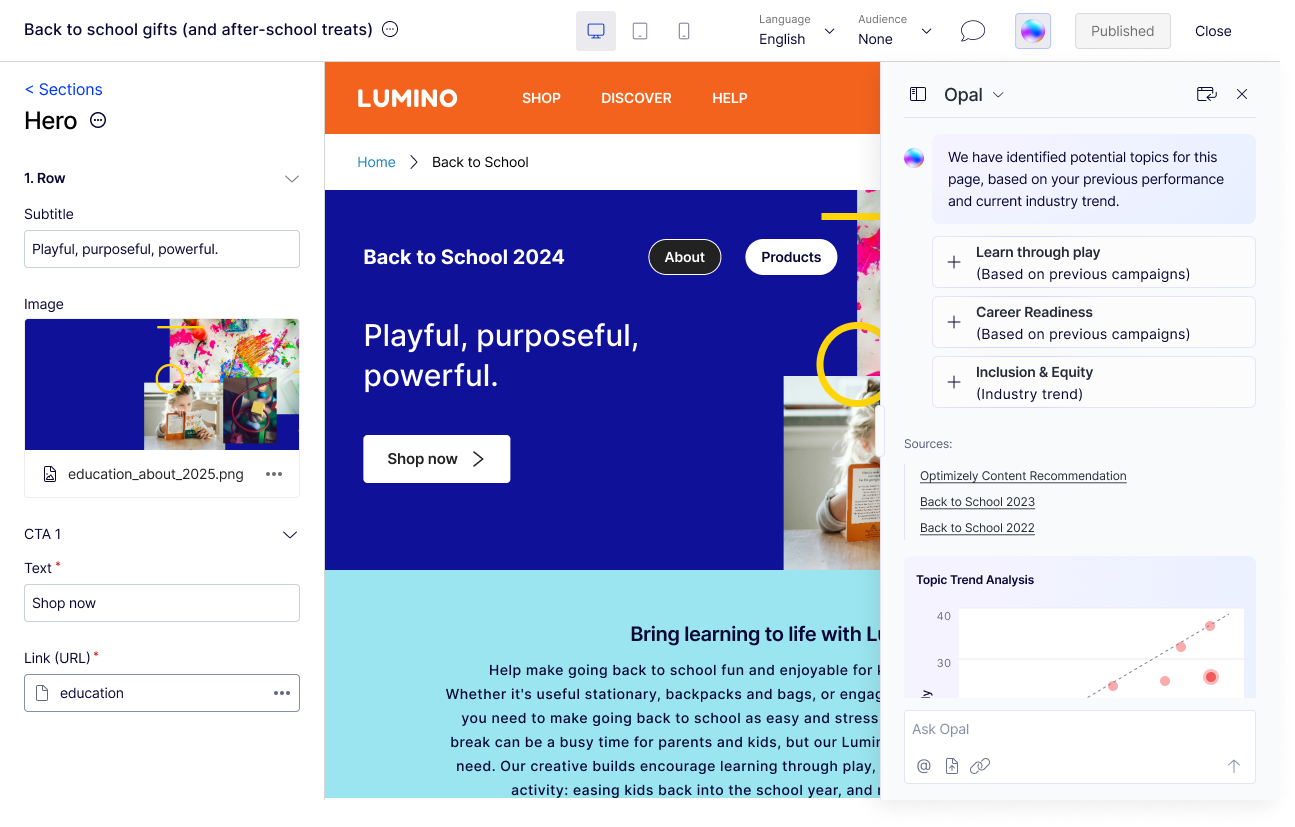Image resolution: width=1295 pixels, height=827 pixels.
Task: Click the @ mention icon in Opal
Action: click(924, 766)
